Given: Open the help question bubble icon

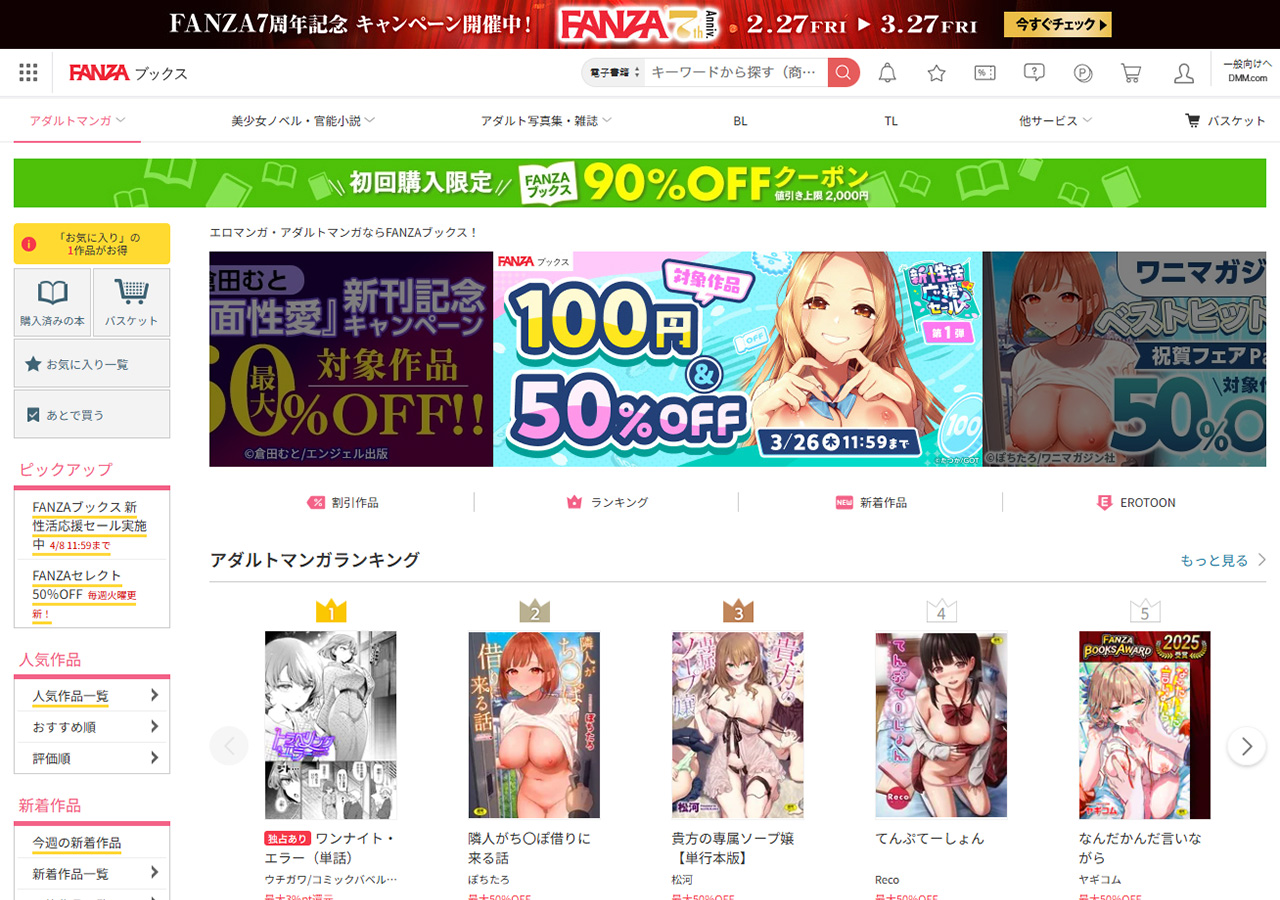Looking at the screenshot, I should (1034, 72).
